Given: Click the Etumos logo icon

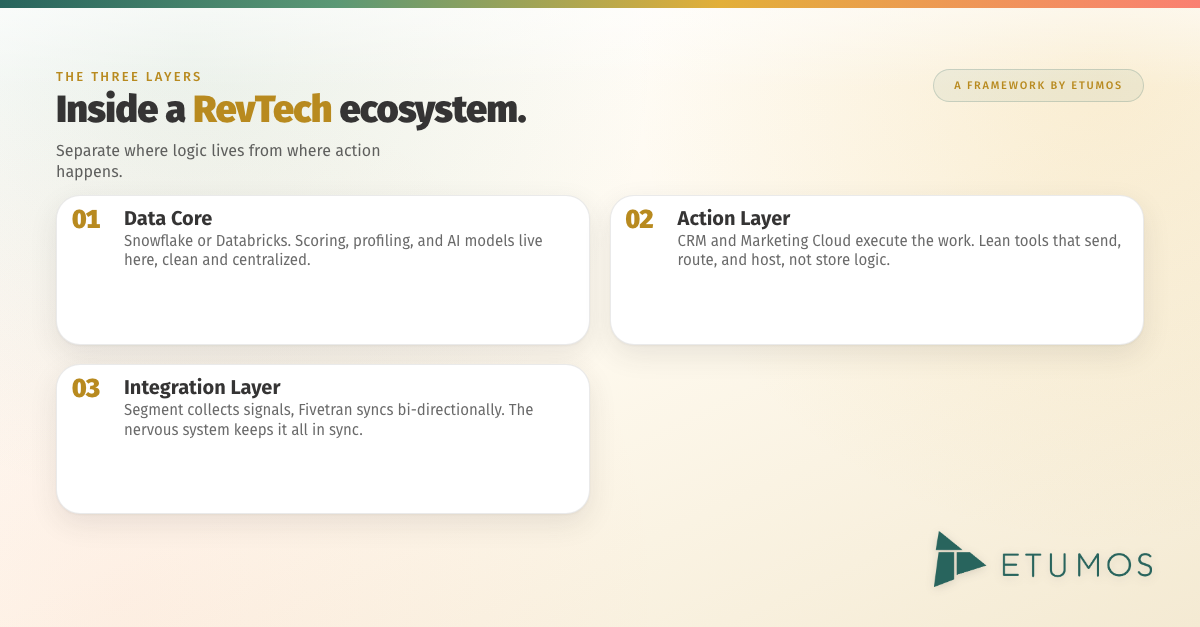Looking at the screenshot, I should 959,559.
